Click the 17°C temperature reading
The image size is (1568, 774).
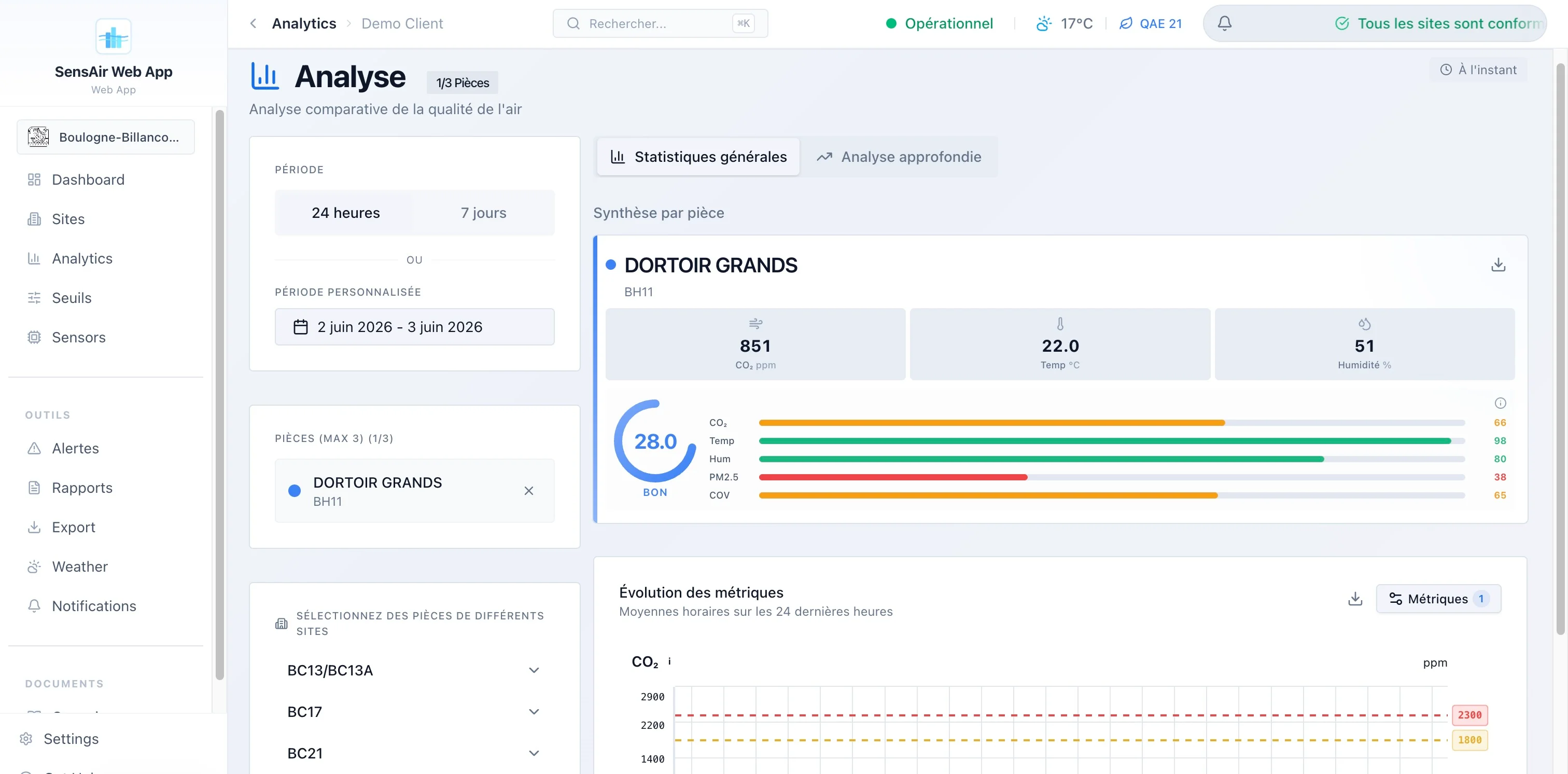pyautogui.click(x=1076, y=23)
